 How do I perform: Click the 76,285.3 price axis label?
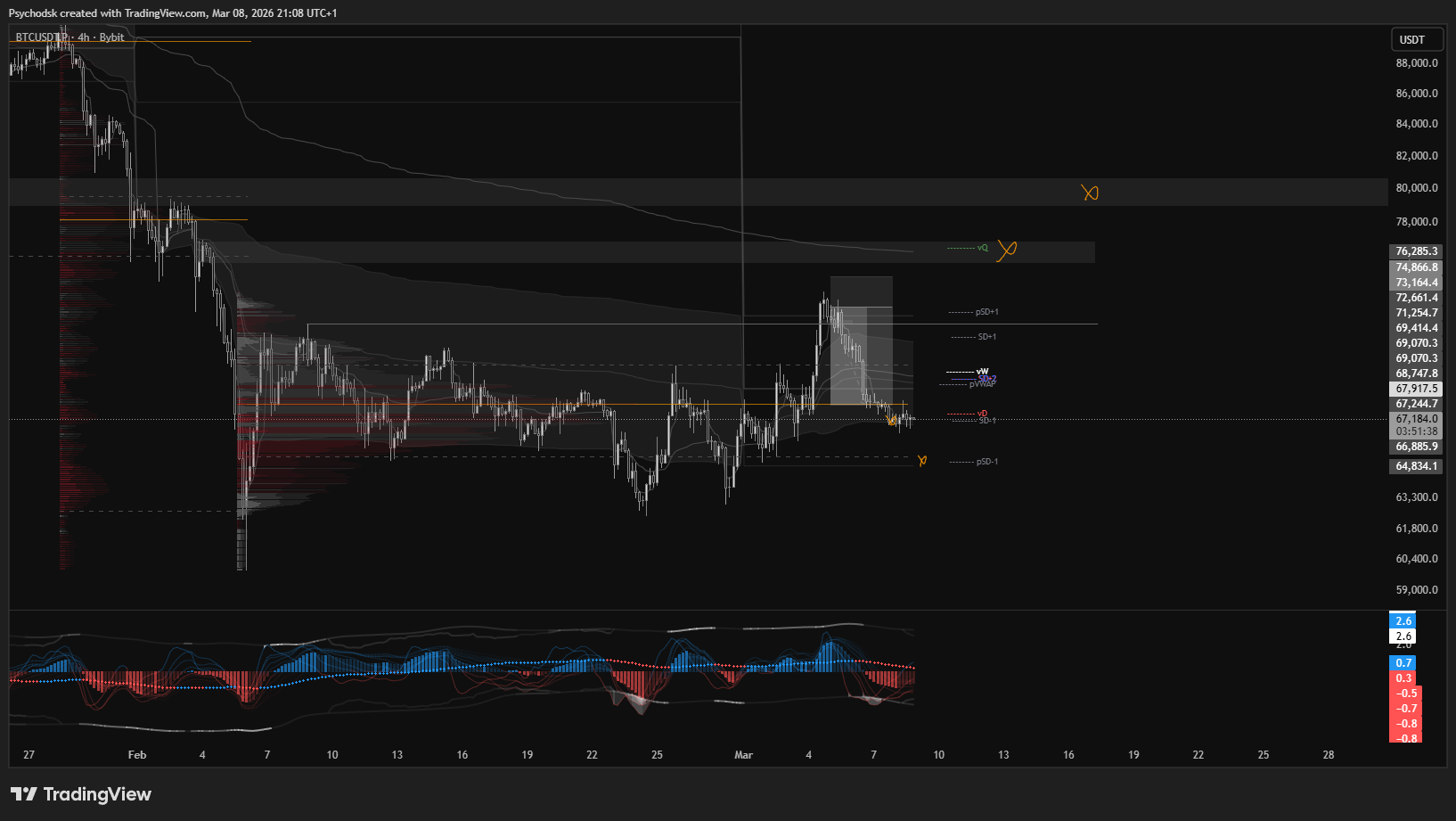click(x=1416, y=251)
